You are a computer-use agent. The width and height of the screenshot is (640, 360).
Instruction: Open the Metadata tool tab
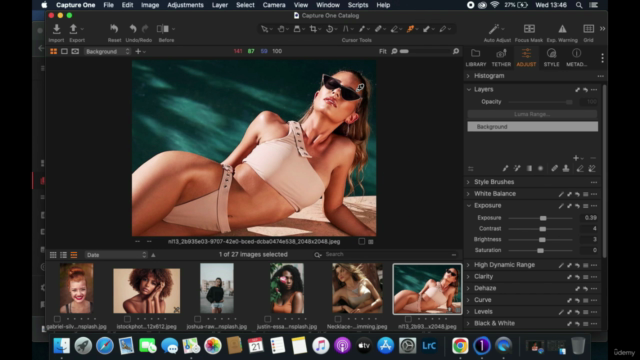click(576, 58)
